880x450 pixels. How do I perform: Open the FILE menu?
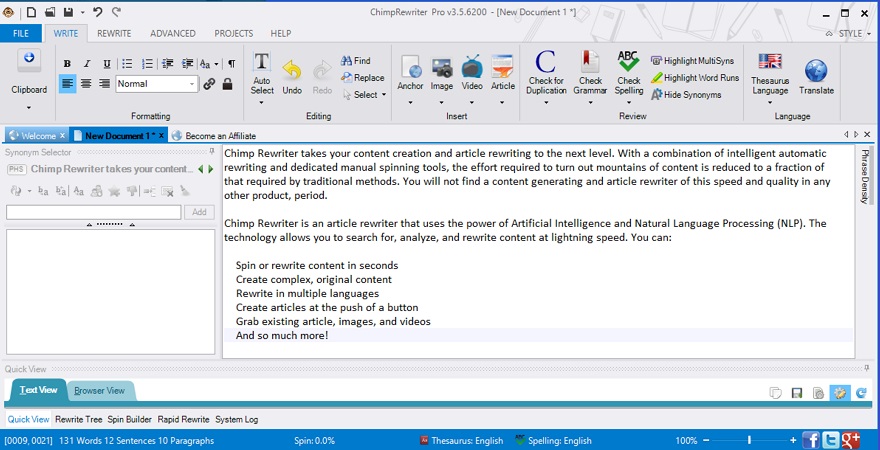(21, 33)
